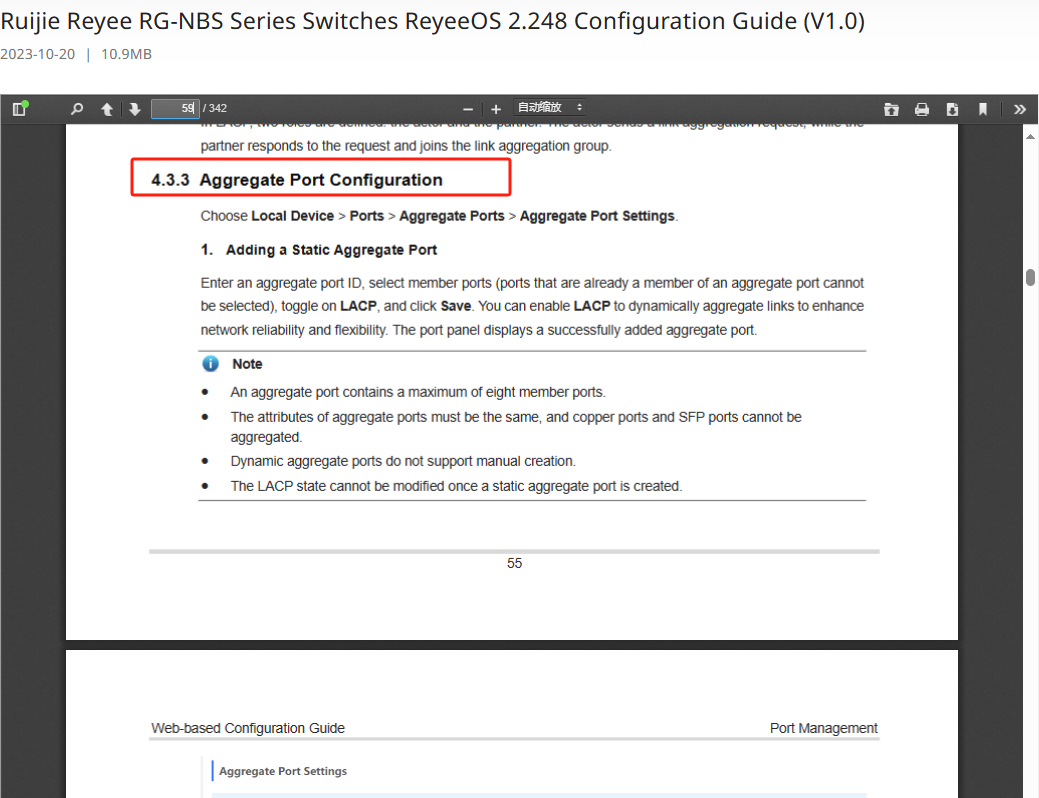
Task: Click the "/ 342" total page count
Action: coord(215,109)
